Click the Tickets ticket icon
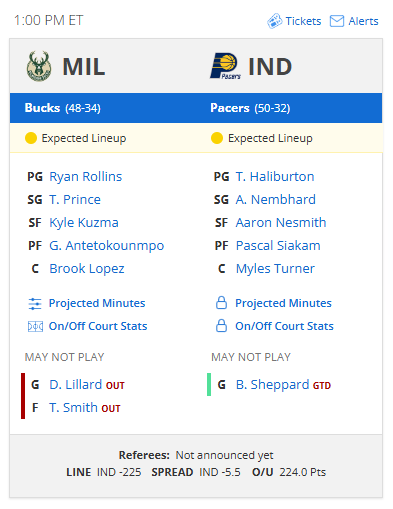Viewport: 393px width, 509px height. tap(274, 21)
